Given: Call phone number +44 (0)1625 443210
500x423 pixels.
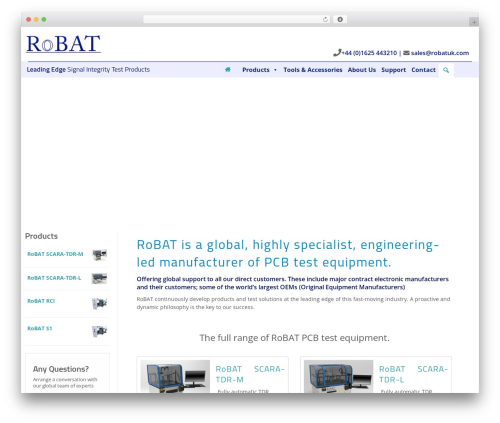Looking at the screenshot, I should click(369, 53).
